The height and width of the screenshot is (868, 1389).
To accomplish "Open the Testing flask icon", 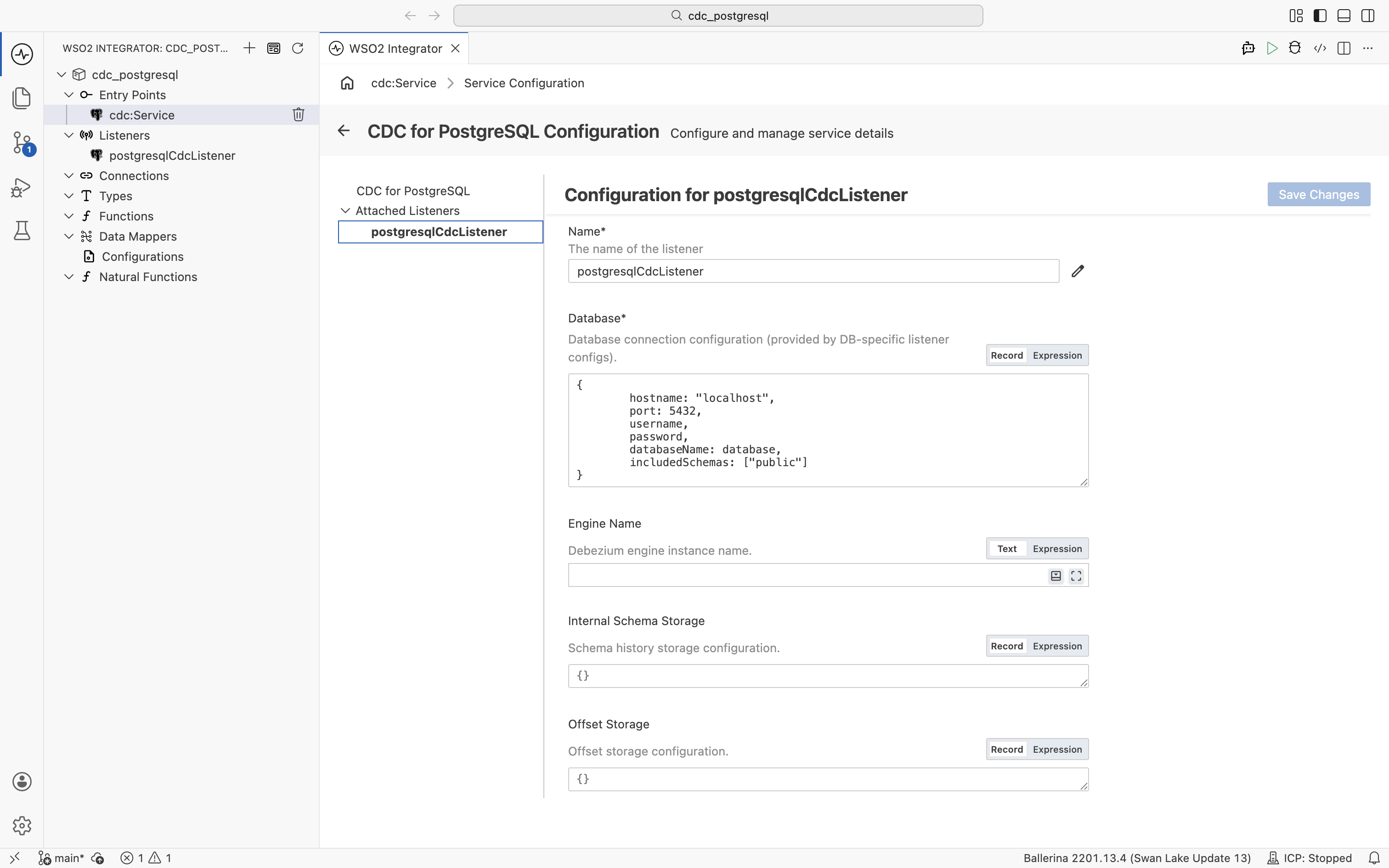I will coord(22,231).
